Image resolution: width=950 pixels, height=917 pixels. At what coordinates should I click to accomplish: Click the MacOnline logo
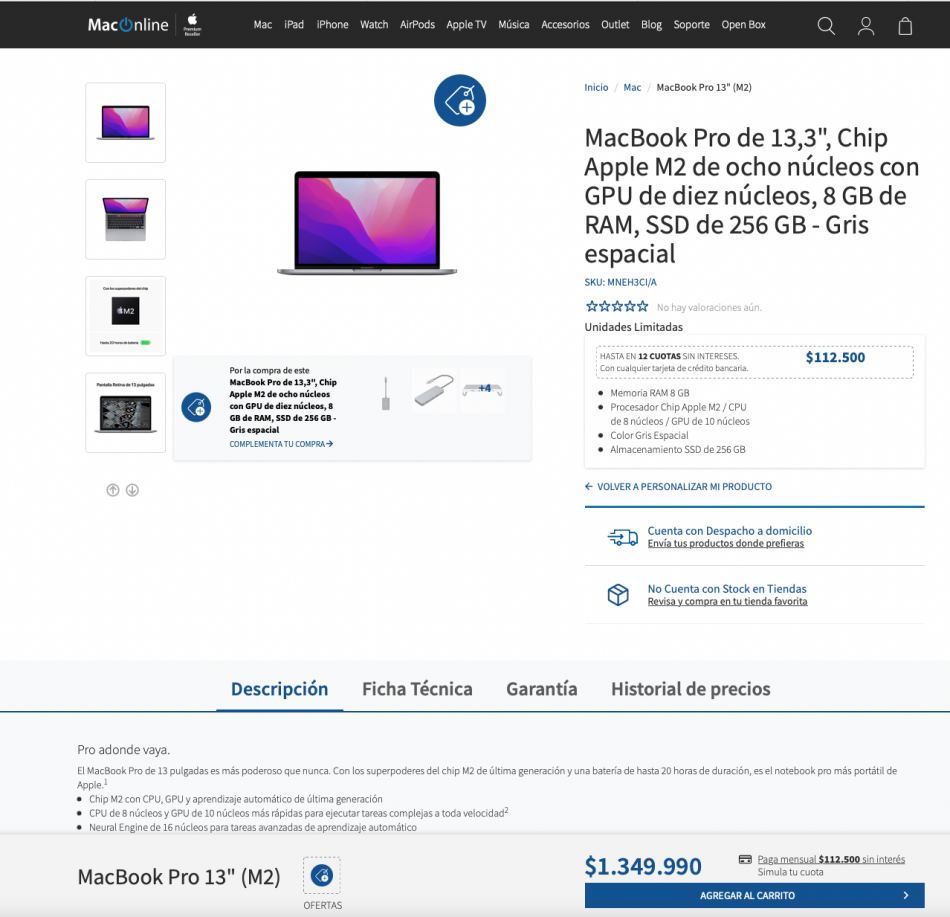click(x=128, y=25)
